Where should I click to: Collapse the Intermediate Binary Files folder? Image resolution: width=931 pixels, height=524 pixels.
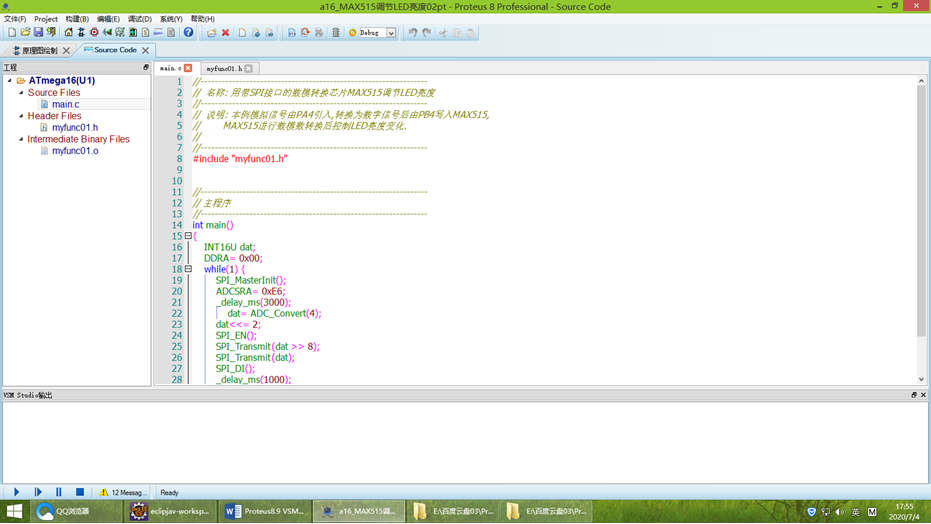pyautogui.click(x=21, y=139)
